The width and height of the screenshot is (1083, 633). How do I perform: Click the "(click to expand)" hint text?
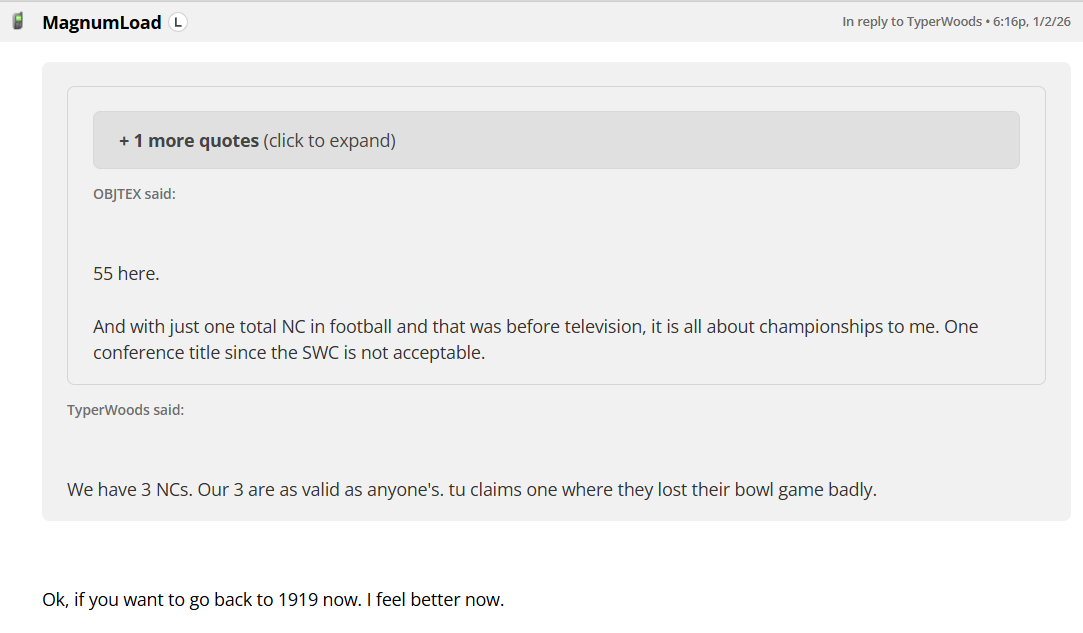click(330, 141)
